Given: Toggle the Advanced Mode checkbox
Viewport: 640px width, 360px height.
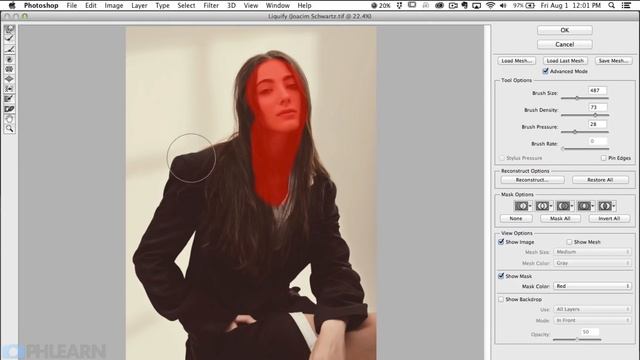Looking at the screenshot, I should (545, 71).
